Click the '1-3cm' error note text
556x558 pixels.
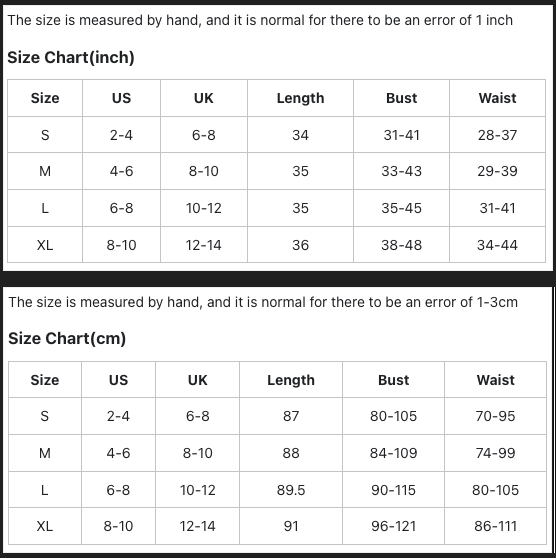coord(497,302)
